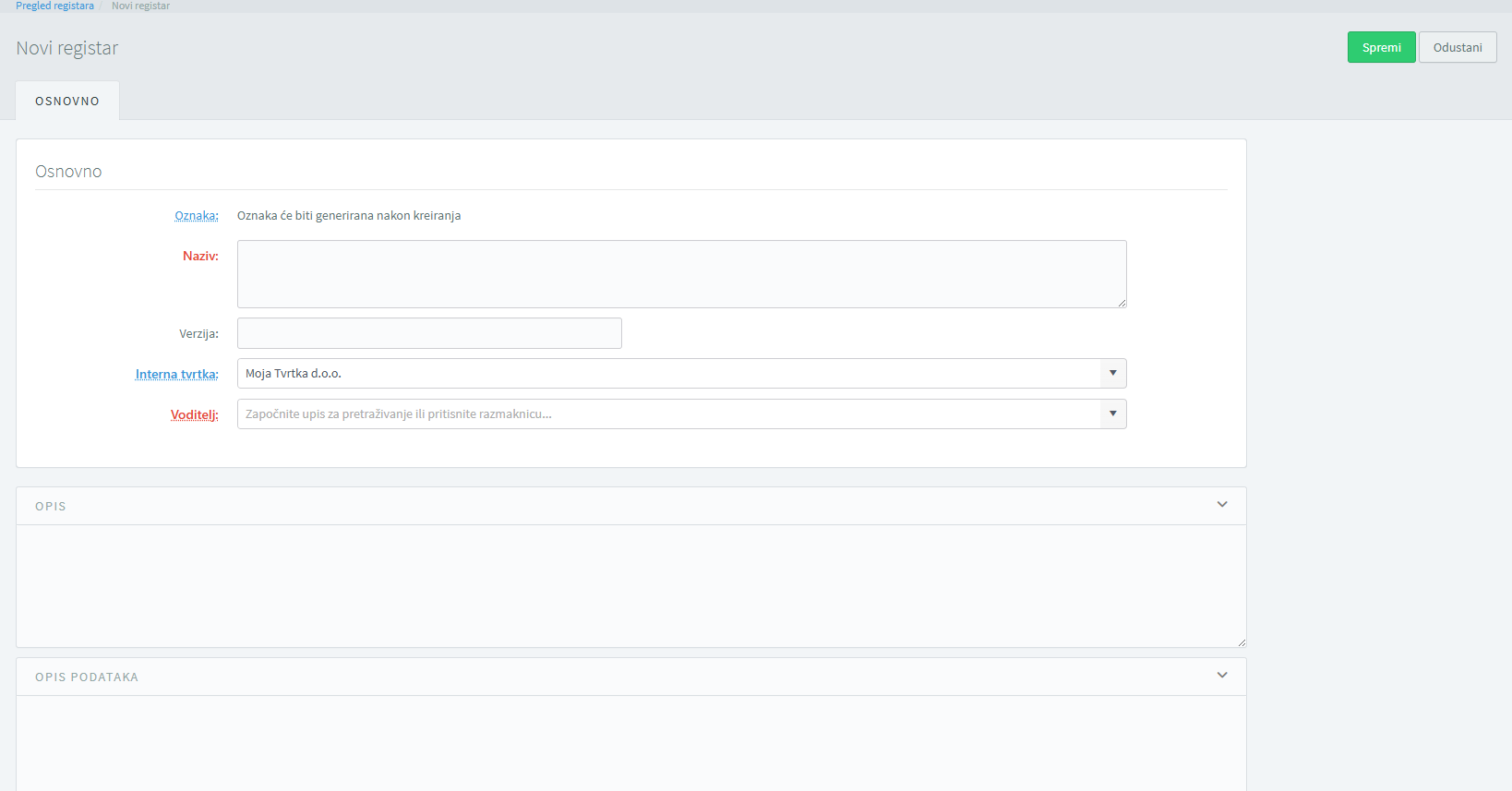
Task: Open the Pregled registara breadcrumb link
Action: [x=54, y=6]
